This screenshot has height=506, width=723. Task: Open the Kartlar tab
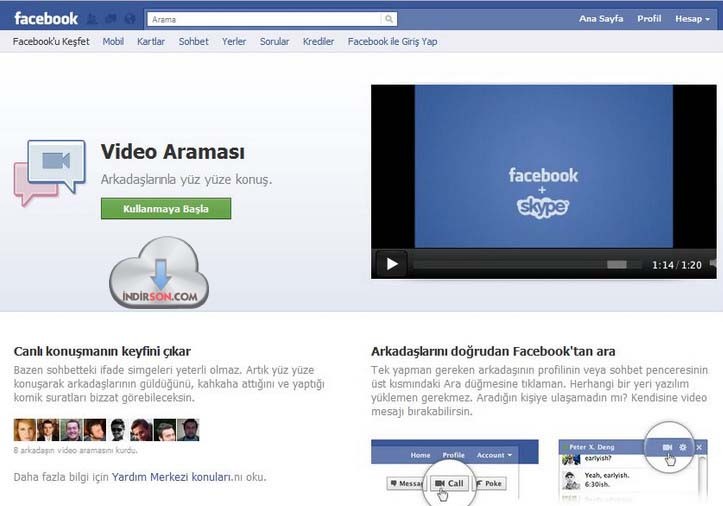(x=151, y=42)
